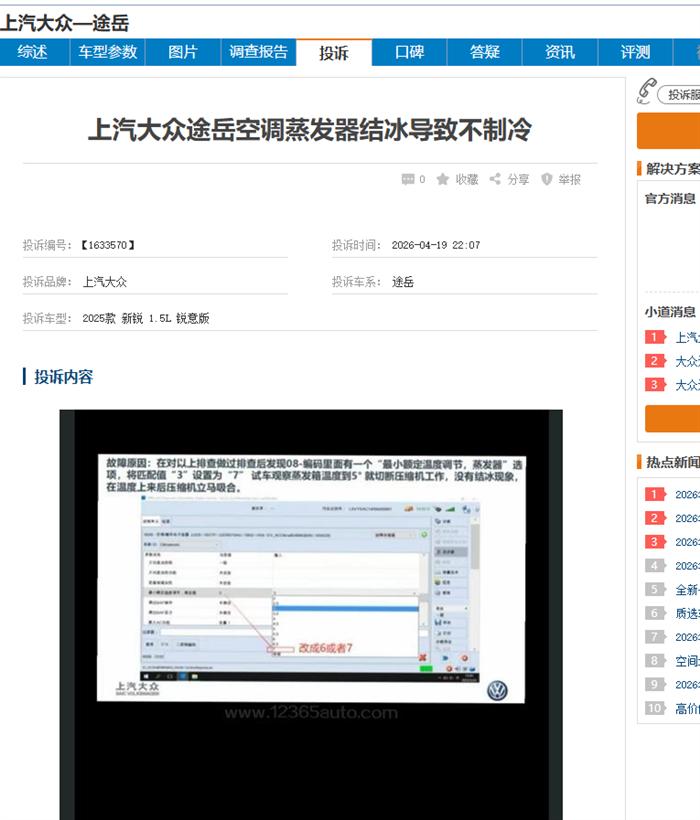Open the 评测 tab
700x820 pixels.
tap(635, 52)
